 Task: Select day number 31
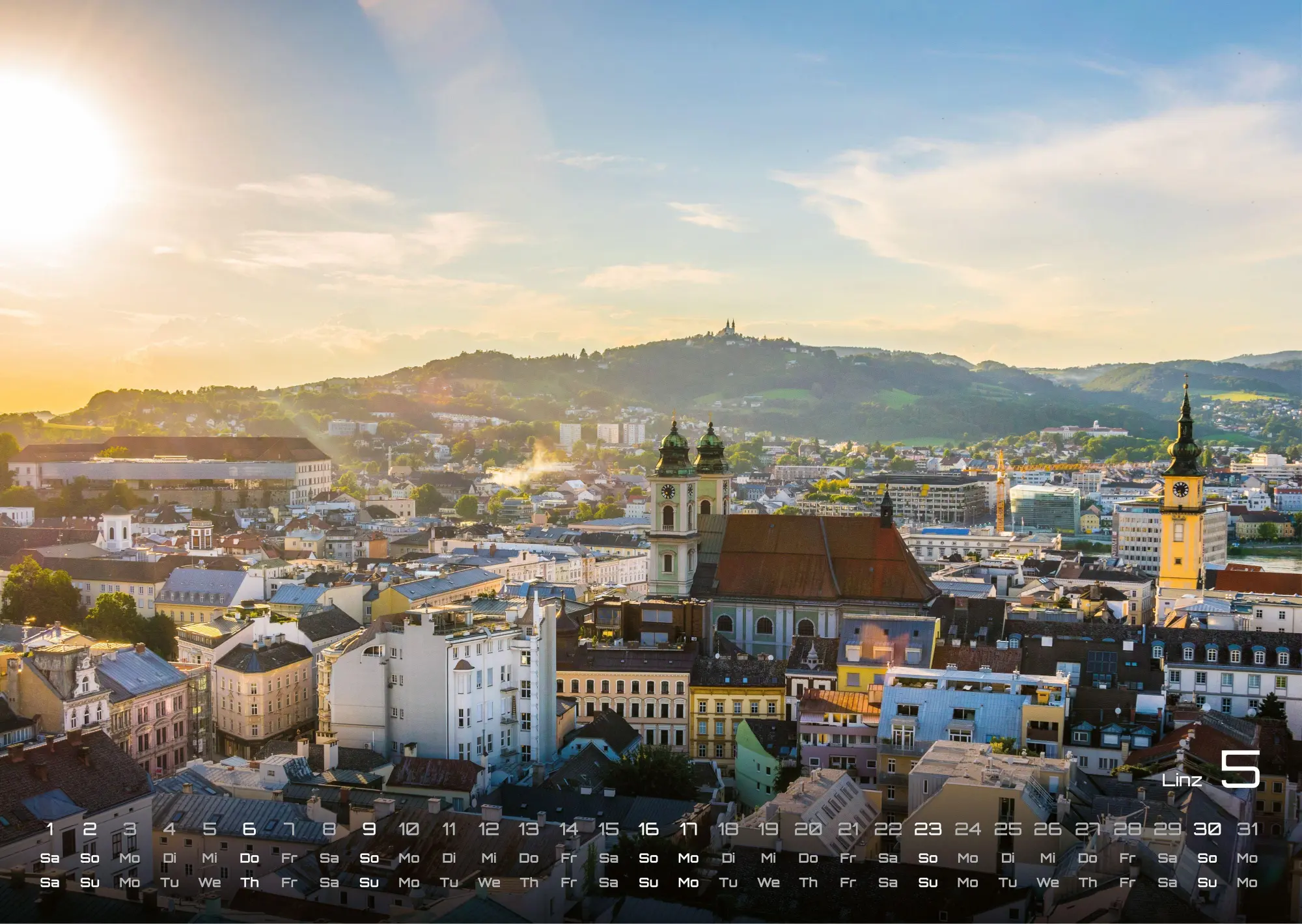click(1247, 829)
